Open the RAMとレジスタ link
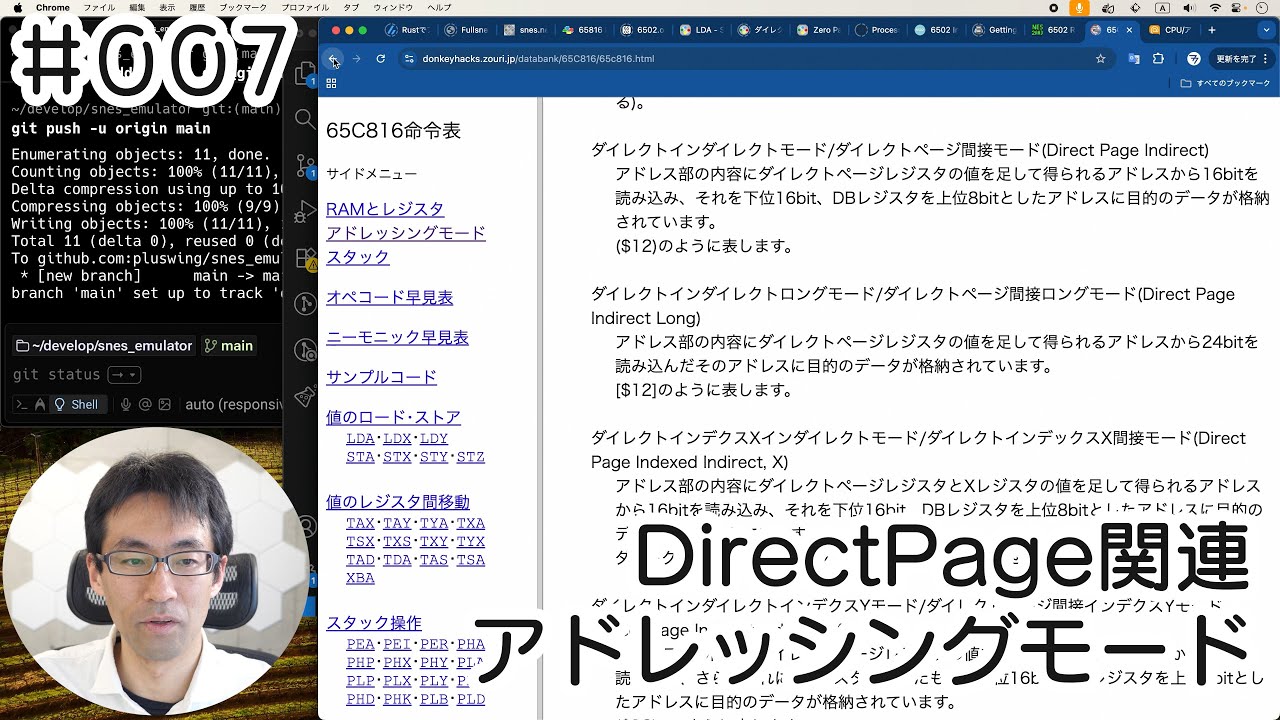This screenshot has width=1280, height=720. (x=385, y=209)
